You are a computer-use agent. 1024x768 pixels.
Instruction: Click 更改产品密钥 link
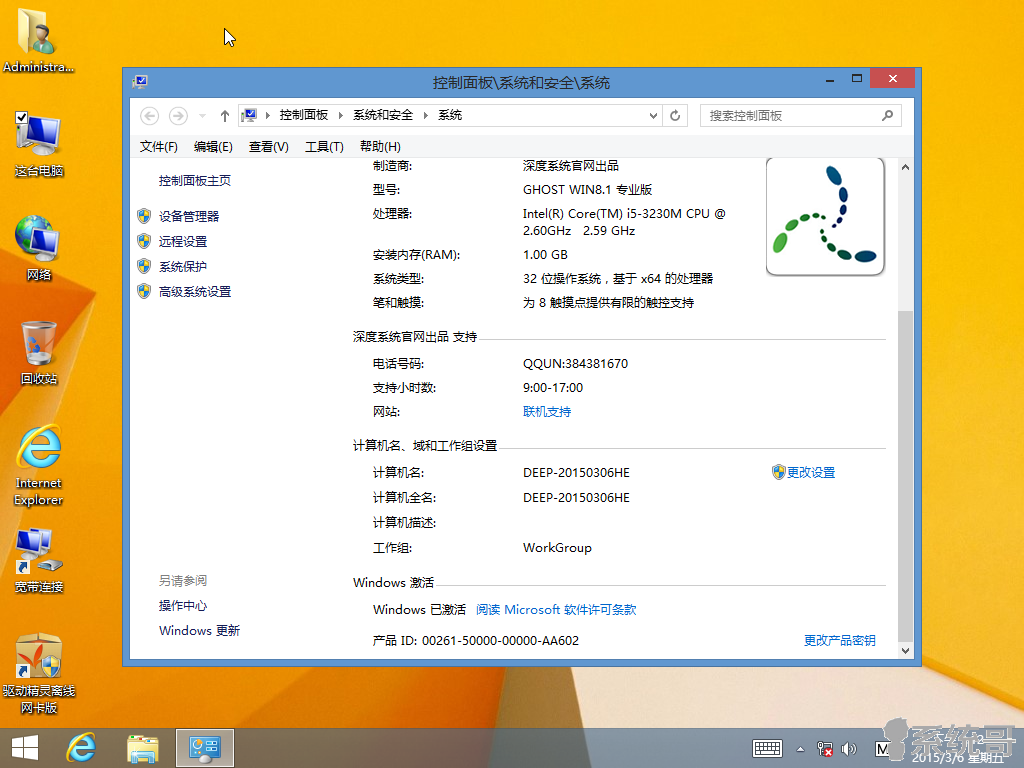point(839,641)
